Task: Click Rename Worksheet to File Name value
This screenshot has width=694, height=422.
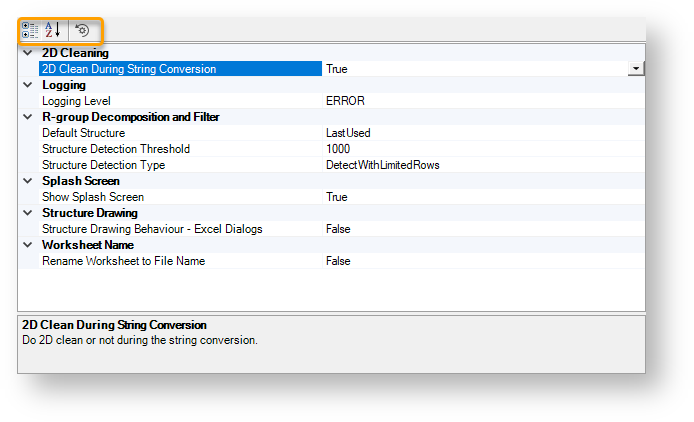Action: 339,261
